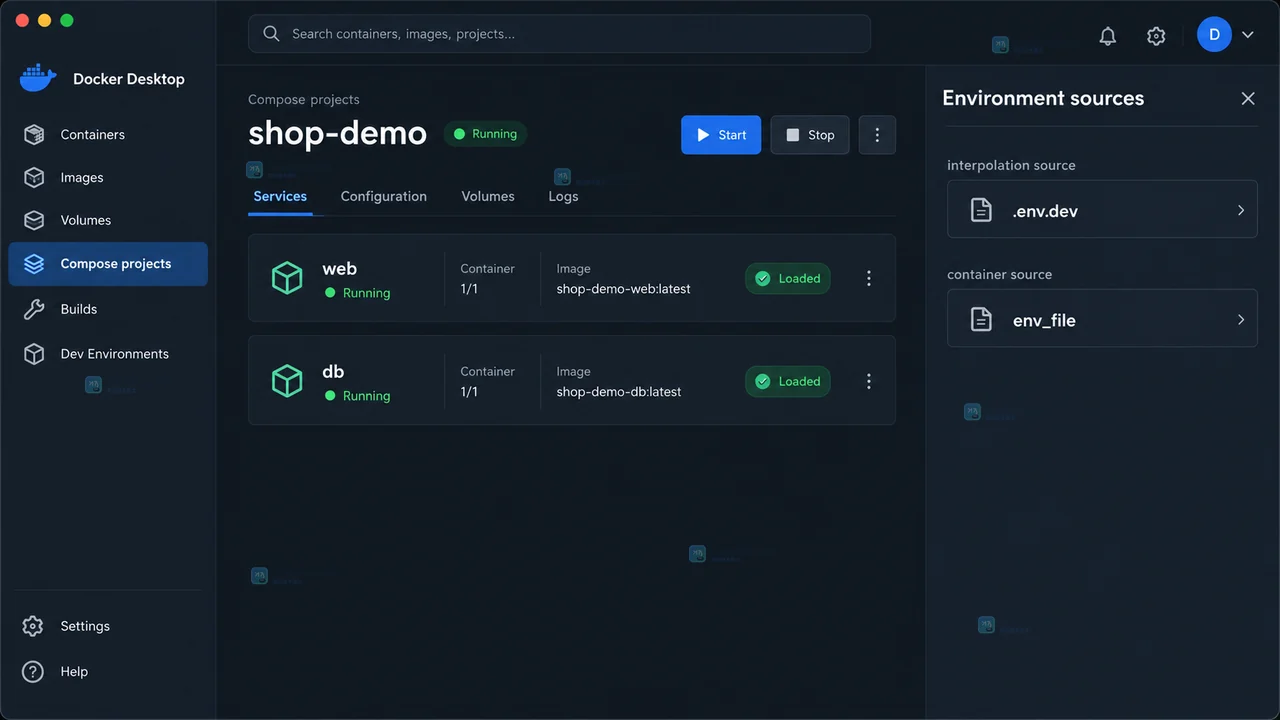Click the Settings gear icon in sidebar
Viewport: 1280px width, 720px height.
pyautogui.click(x=33, y=626)
